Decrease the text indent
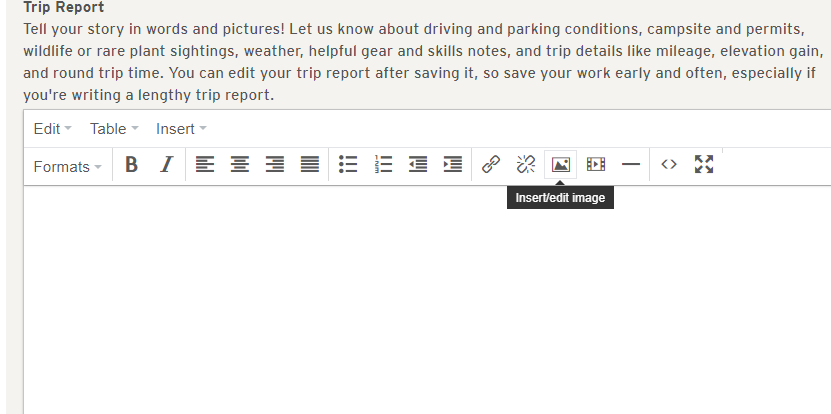Image resolution: width=831 pixels, height=414 pixels. tap(418, 166)
